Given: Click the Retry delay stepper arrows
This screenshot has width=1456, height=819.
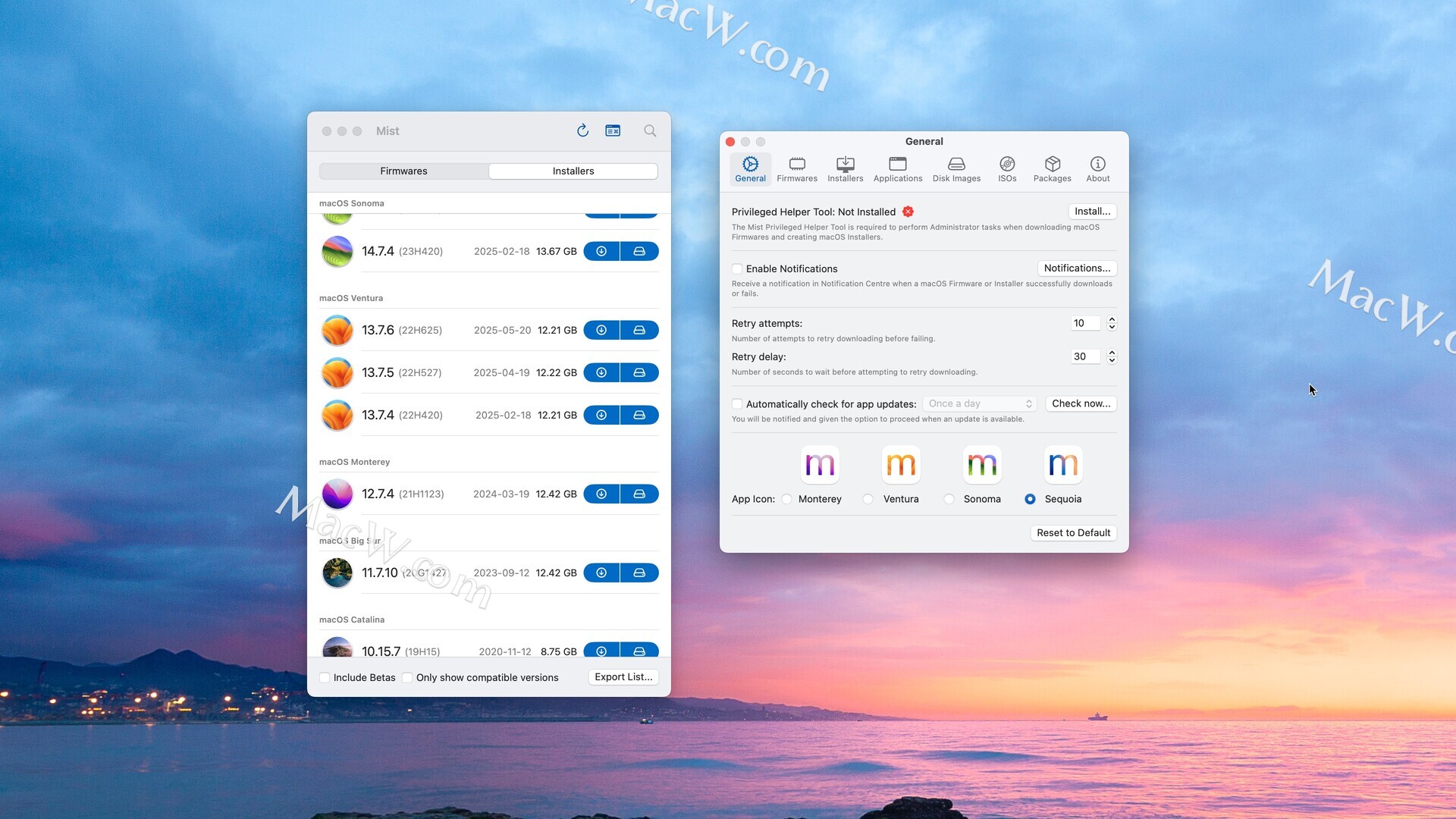Looking at the screenshot, I should (x=1112, y=356).
